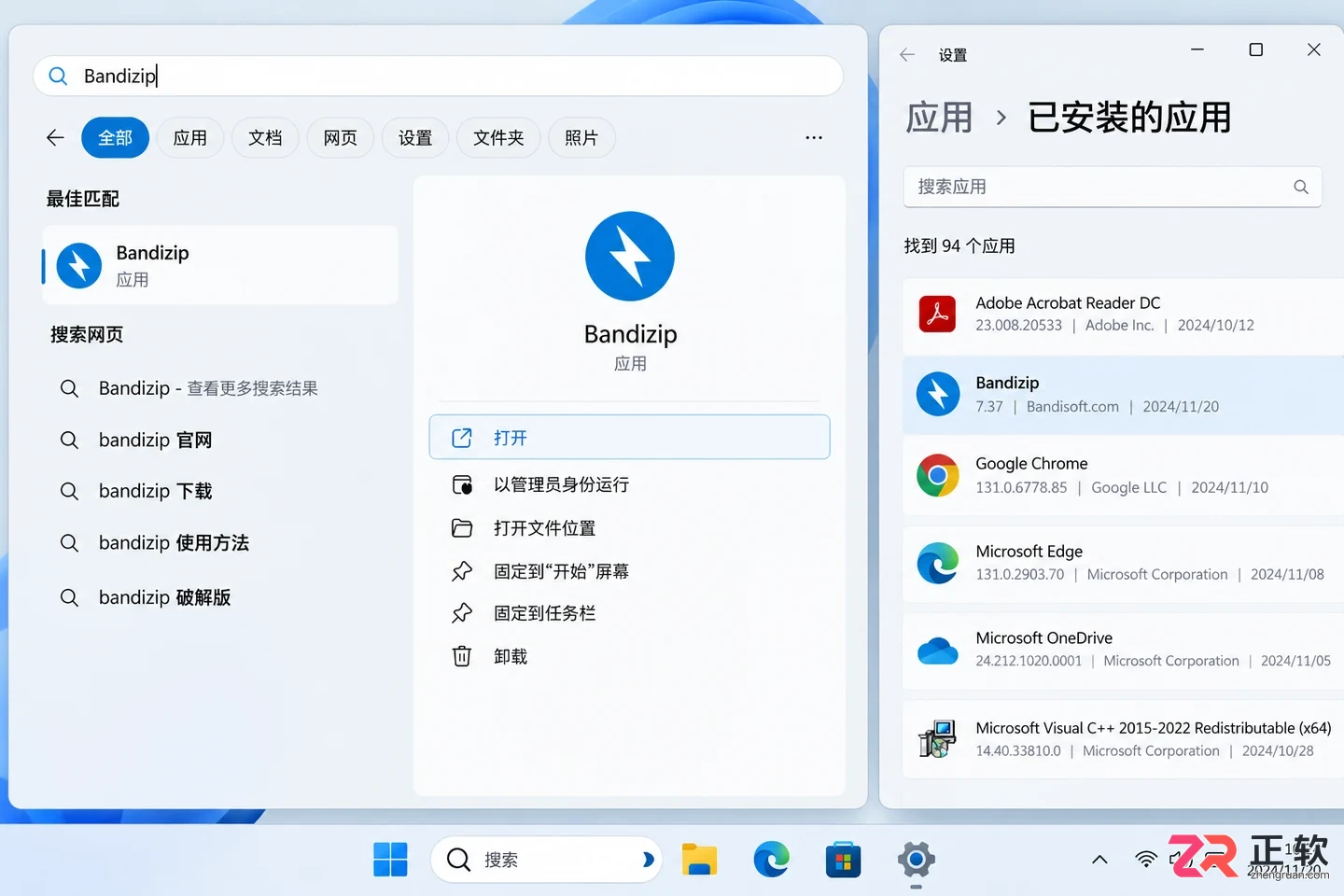The image size is (1344, 896).
Task: Click the Microsoft Edge icon in installed apps list
Action: coord(938,563)
